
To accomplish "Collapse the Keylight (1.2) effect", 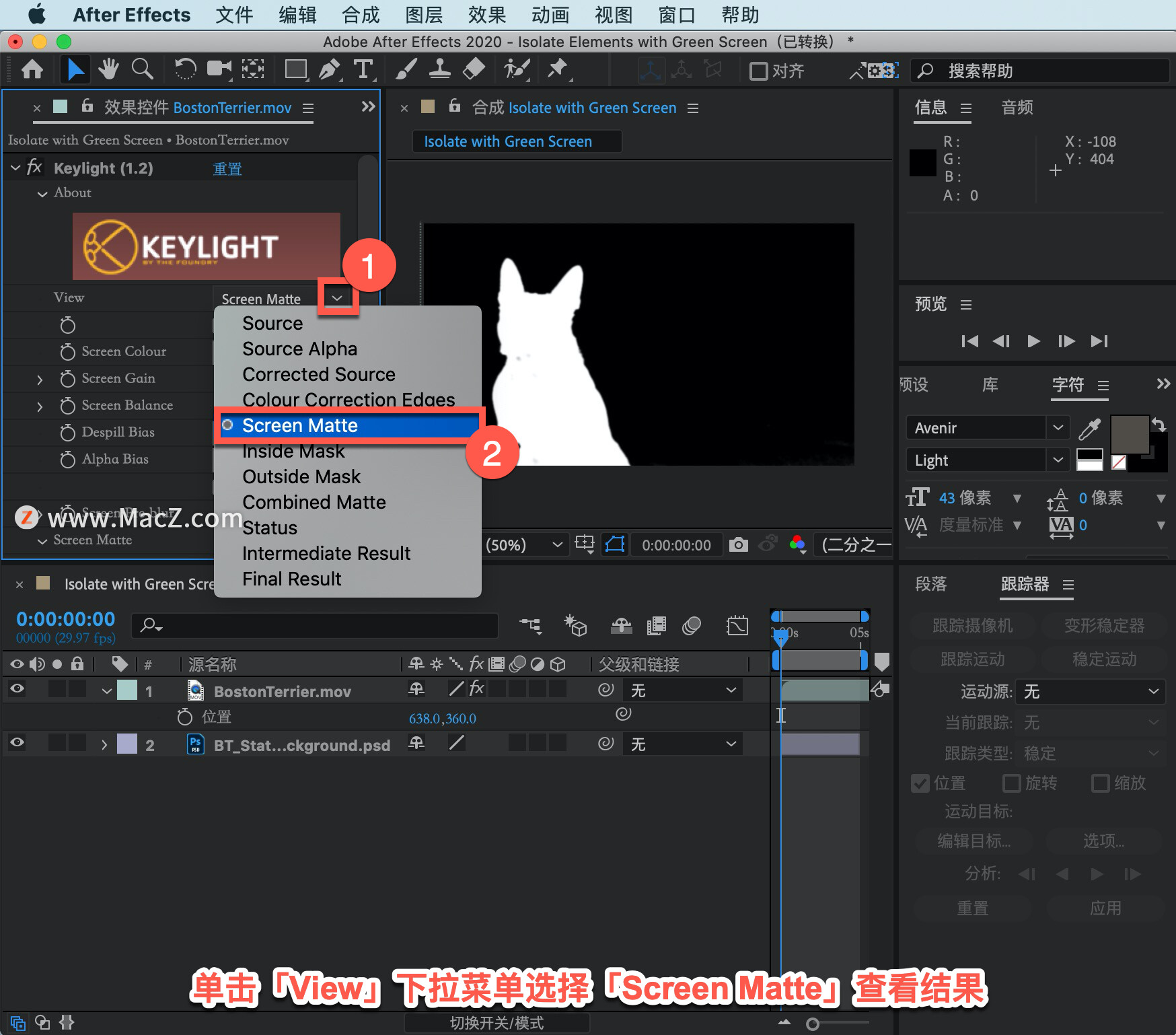I will click(x=15, y=168).
